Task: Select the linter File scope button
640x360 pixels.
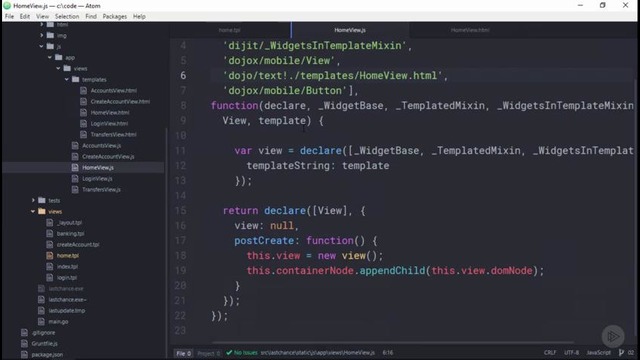Action: 183,353
